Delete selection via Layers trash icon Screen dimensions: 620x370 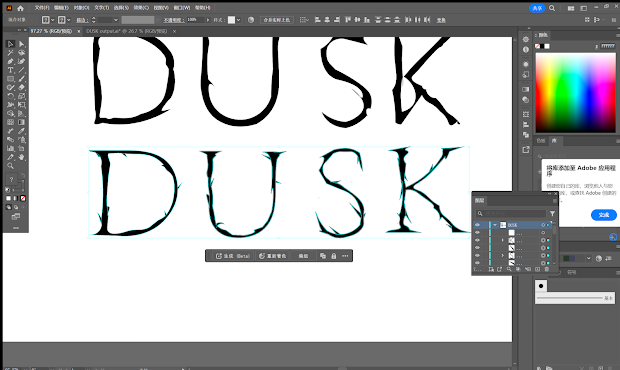pos(547,269)
